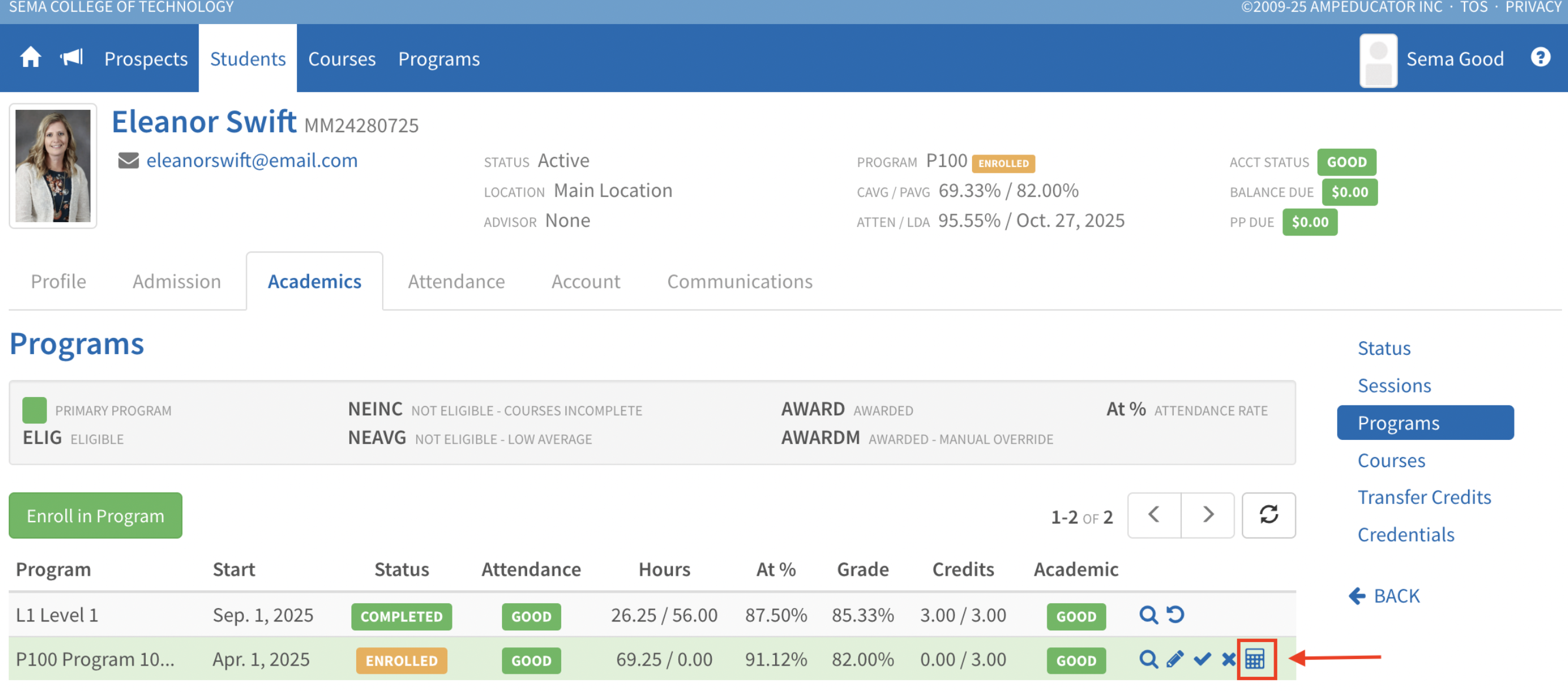This screenshot has width=1568, height=692.
Task: Open the calculator icon in P100 row
Action: pos(1255,659)
